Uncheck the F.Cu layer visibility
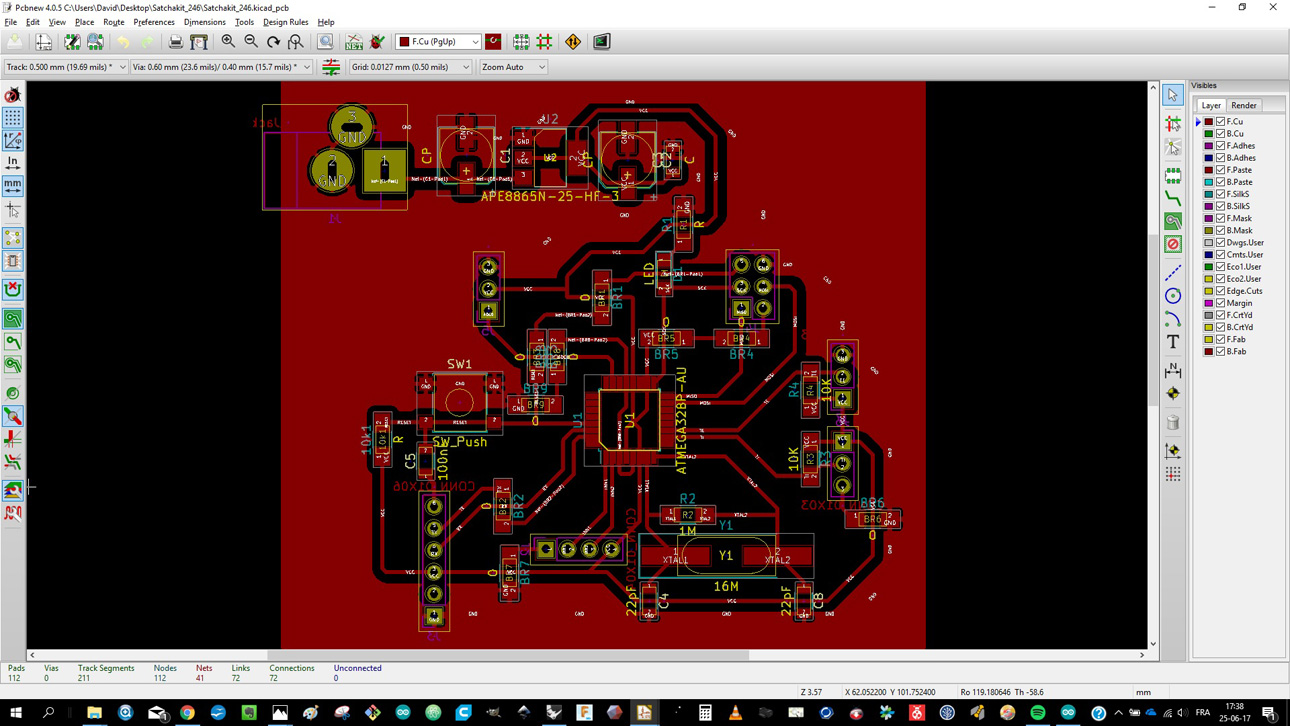 [1221, 122]
